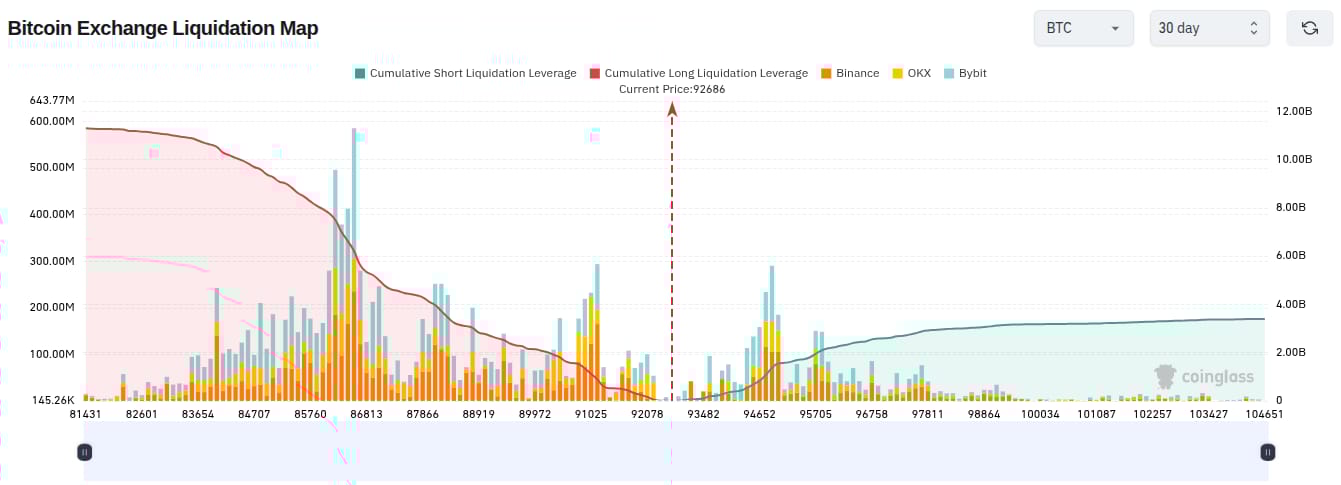
Task: Expand the 30 day range selector
Action: 1209,28
